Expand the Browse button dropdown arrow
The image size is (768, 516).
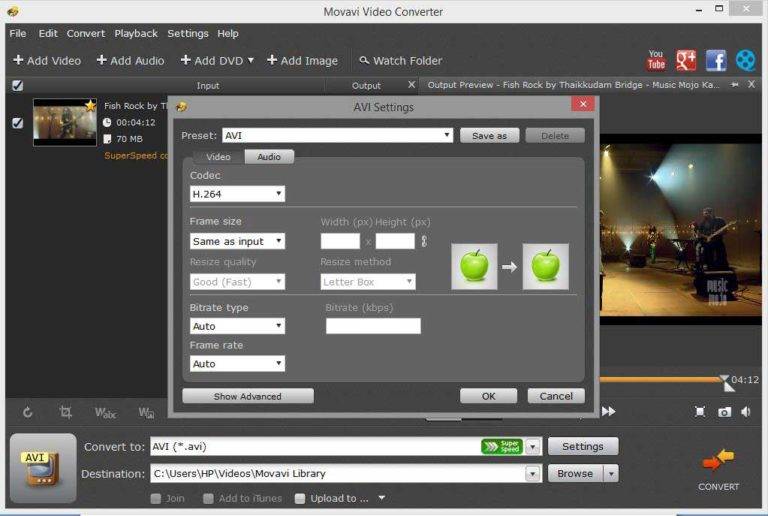tap(611, 473)
